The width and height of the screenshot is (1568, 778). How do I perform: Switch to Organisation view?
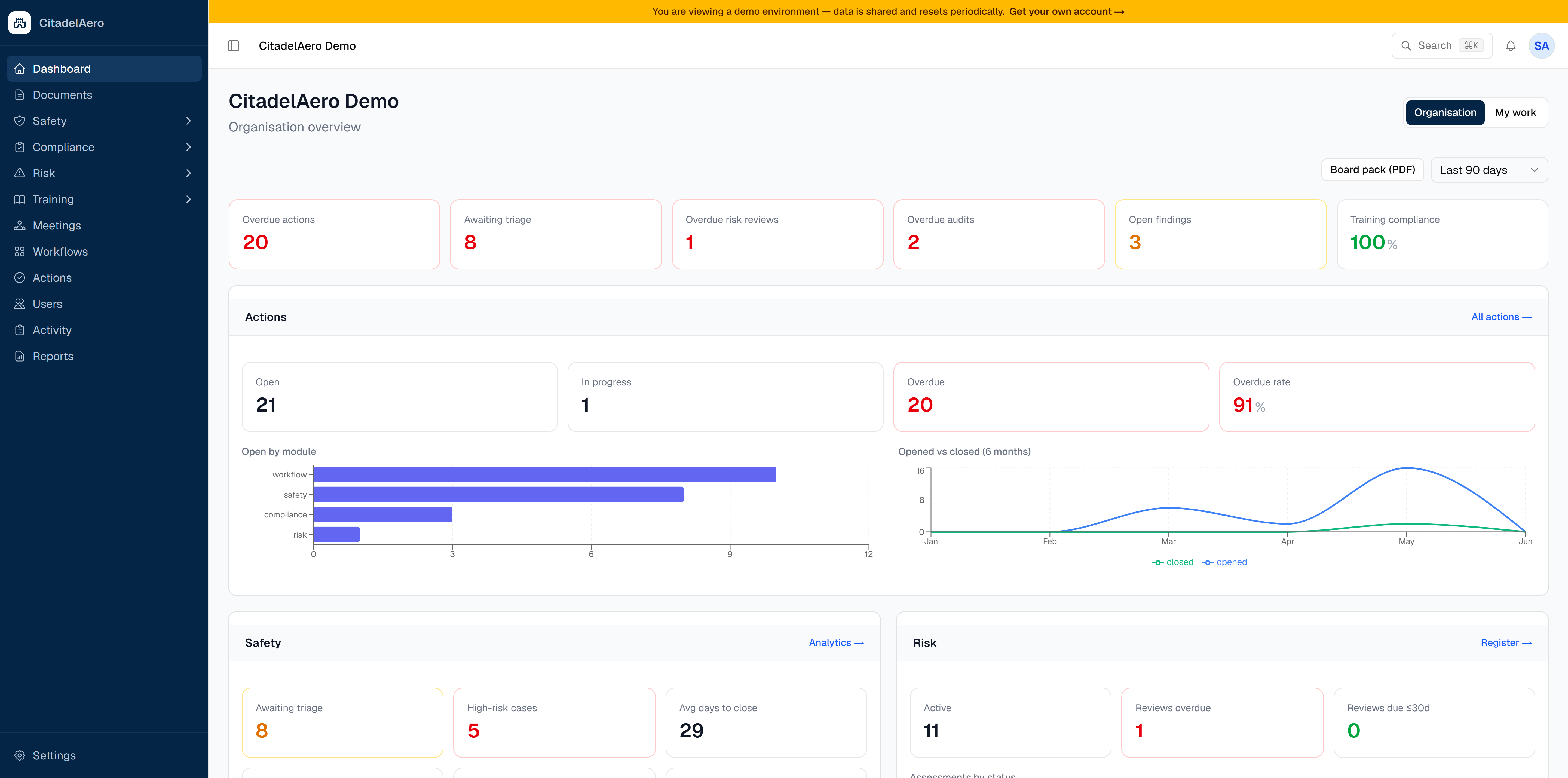click(x=1445, y=113)
